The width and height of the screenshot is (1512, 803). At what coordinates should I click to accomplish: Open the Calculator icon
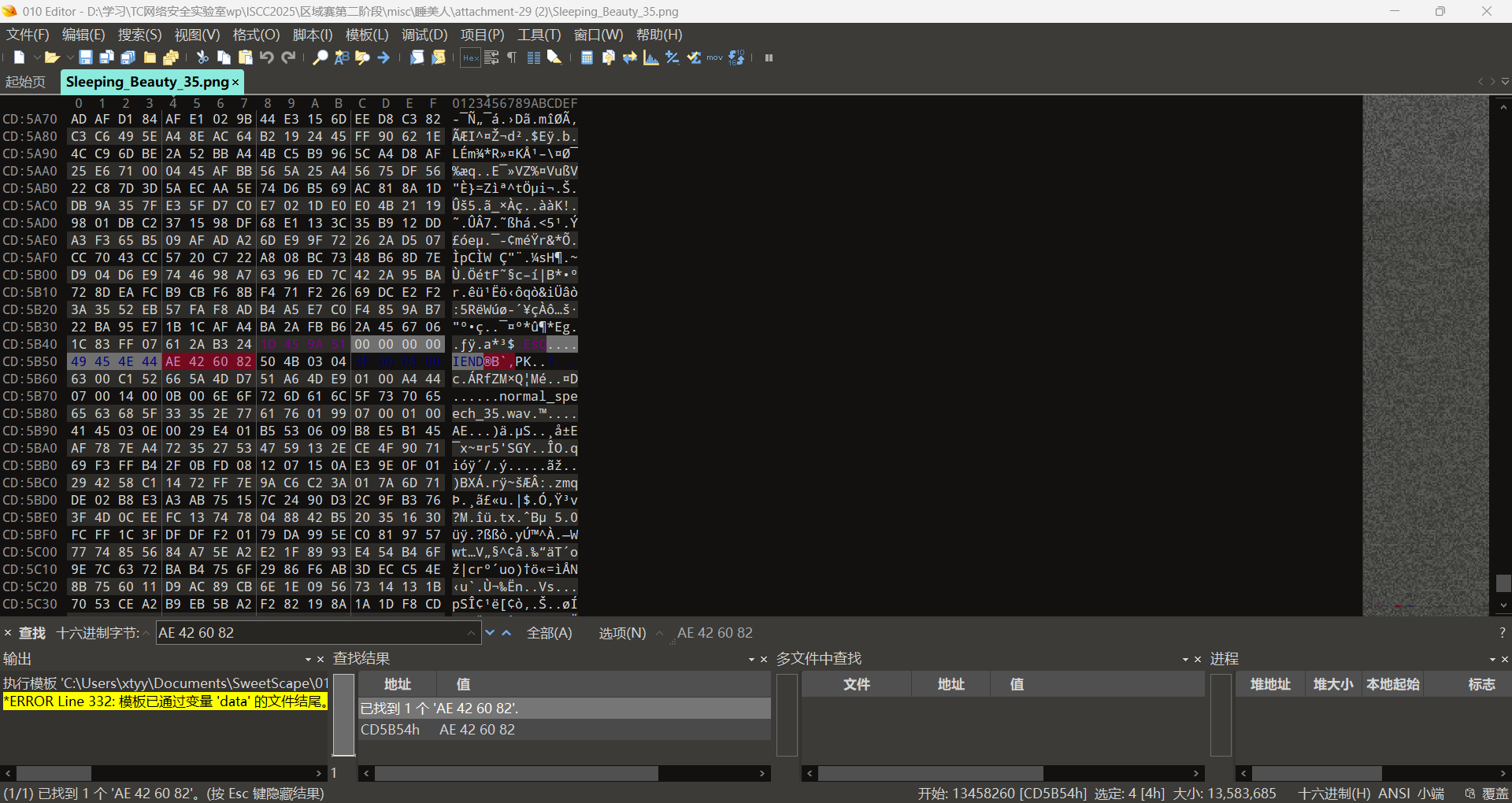click(587, 57)
